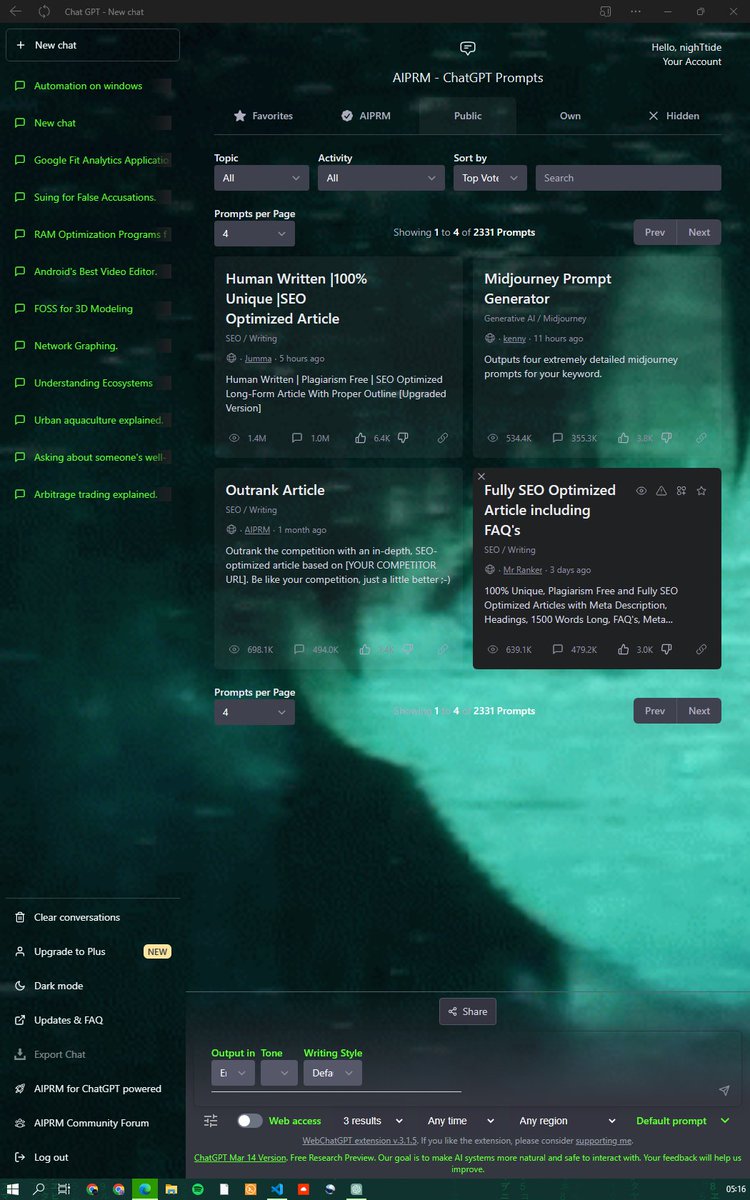Click the send message paper plane icon
The height and width of the screenshot is (1200, 750).
[724, 1090]
